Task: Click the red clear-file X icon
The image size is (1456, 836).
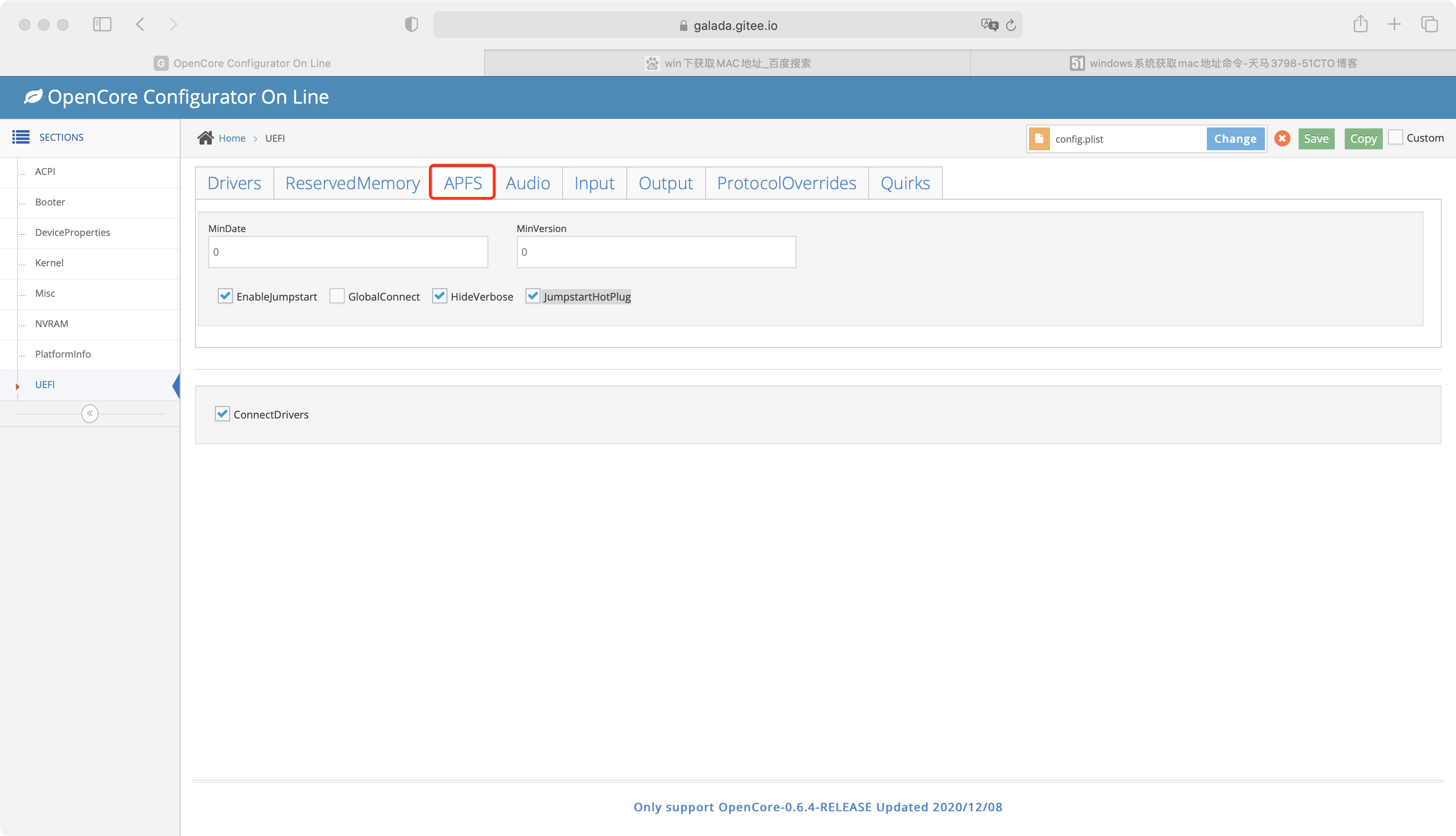Action: tap(1282, 138)
